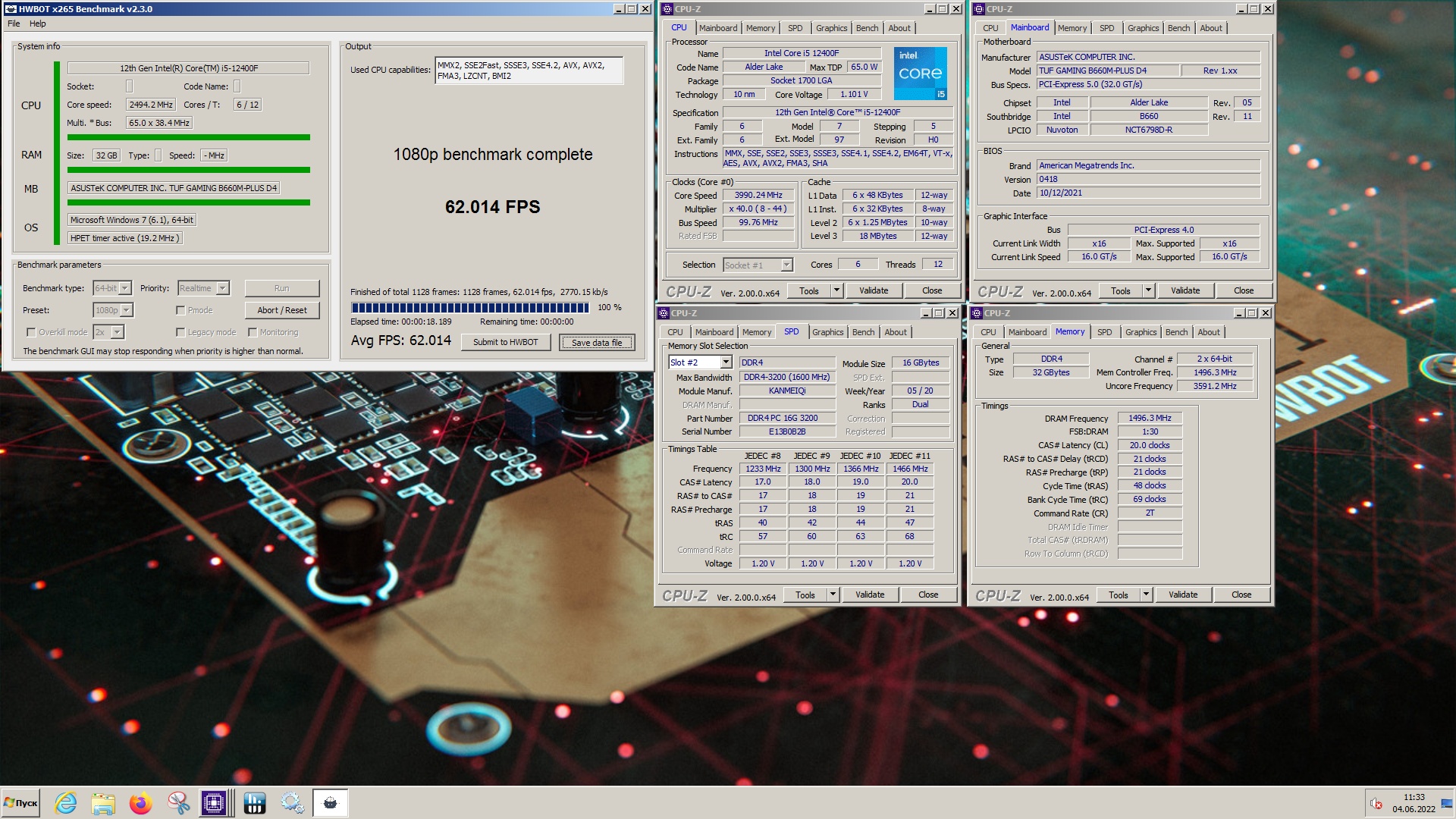Click the green bar under CPU info
1456x819 pixels.
[188, 137]
